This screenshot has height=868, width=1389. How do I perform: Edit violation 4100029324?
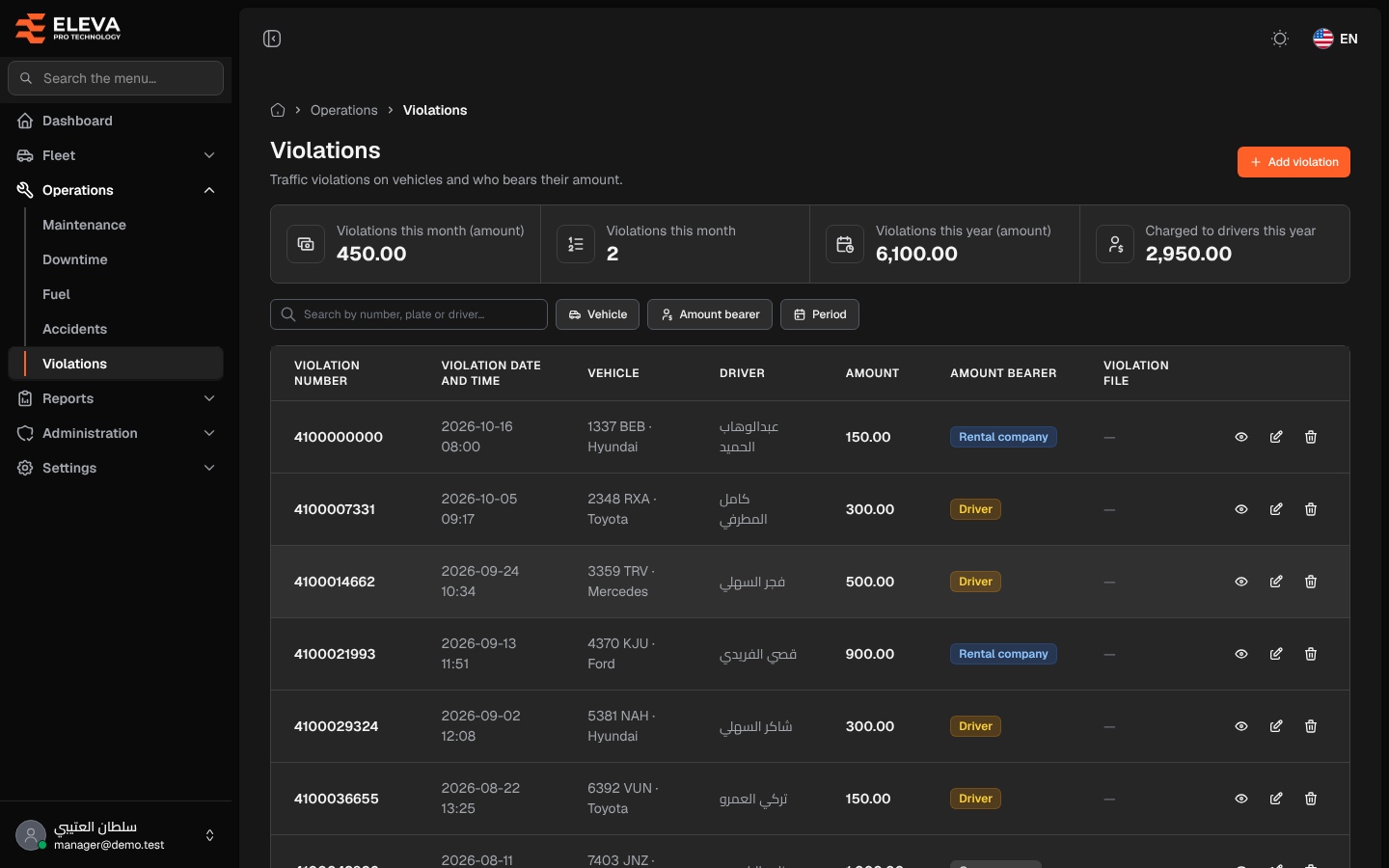pos(1276,726)
